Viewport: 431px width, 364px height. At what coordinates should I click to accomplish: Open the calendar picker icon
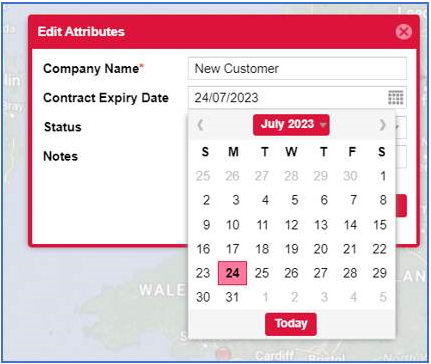click(396, 98)
